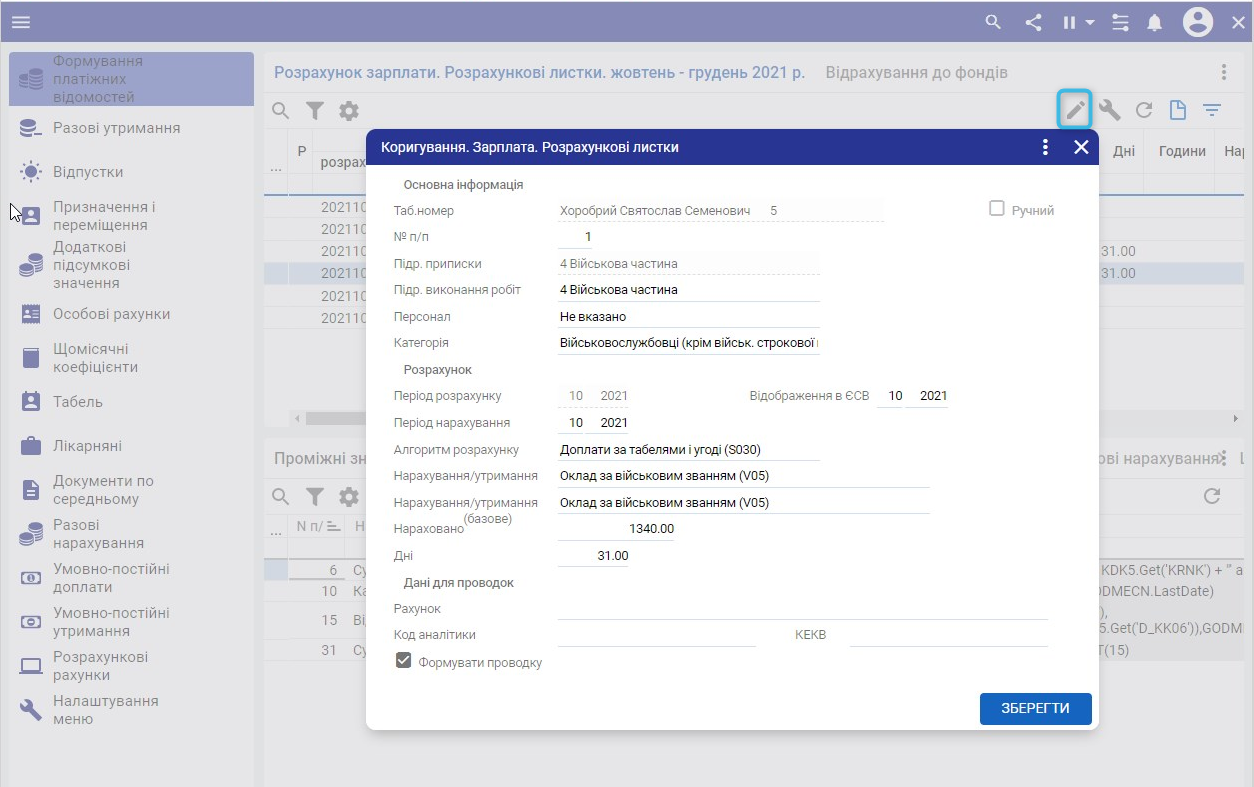Expand the pause dropdown arrow in top bar
Viewport: 1254px width, 787px height.
(1090, 22)
